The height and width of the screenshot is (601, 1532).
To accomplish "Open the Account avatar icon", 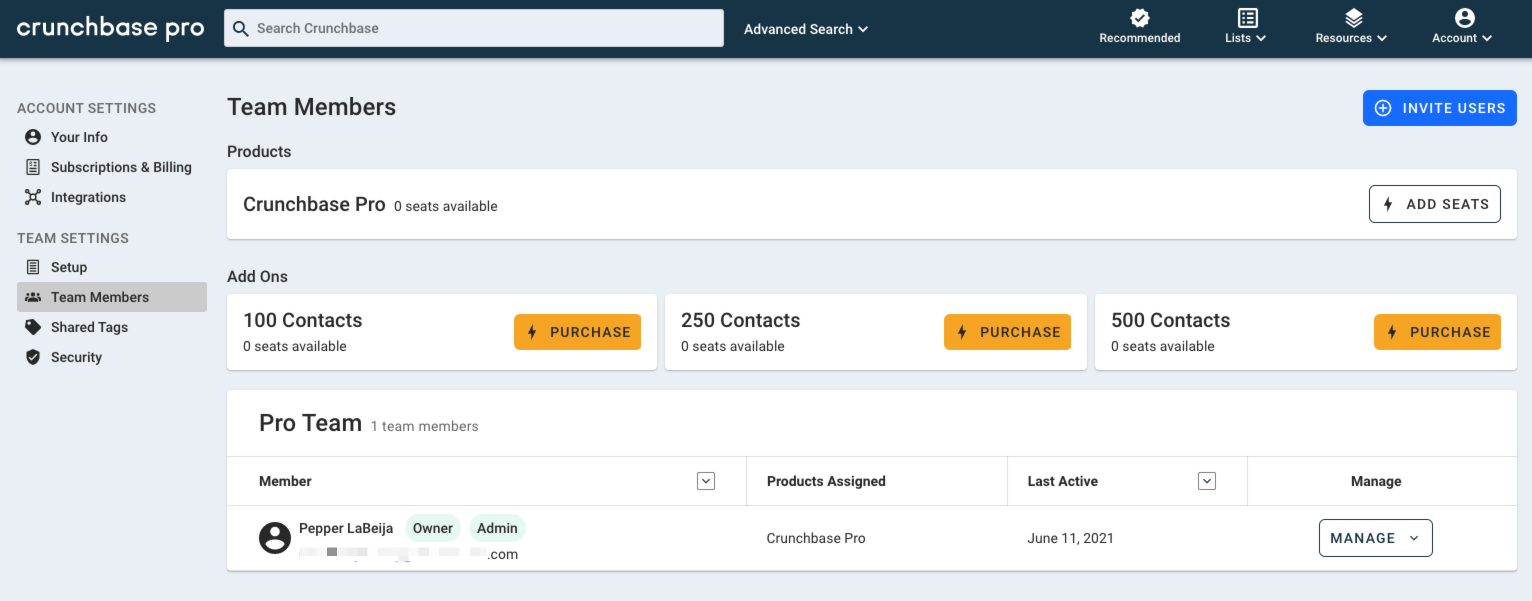I will coord(1464,17).
